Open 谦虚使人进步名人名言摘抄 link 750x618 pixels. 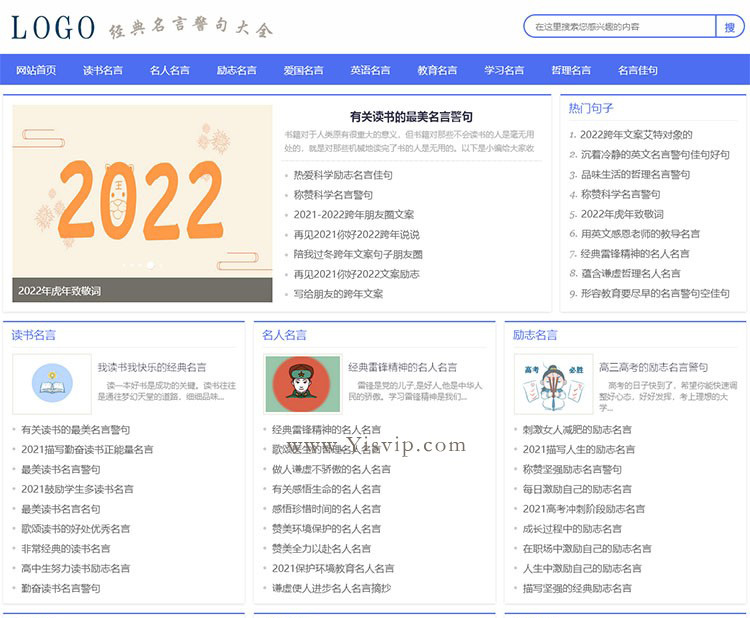pyautogui.click(x=331, y=588)
